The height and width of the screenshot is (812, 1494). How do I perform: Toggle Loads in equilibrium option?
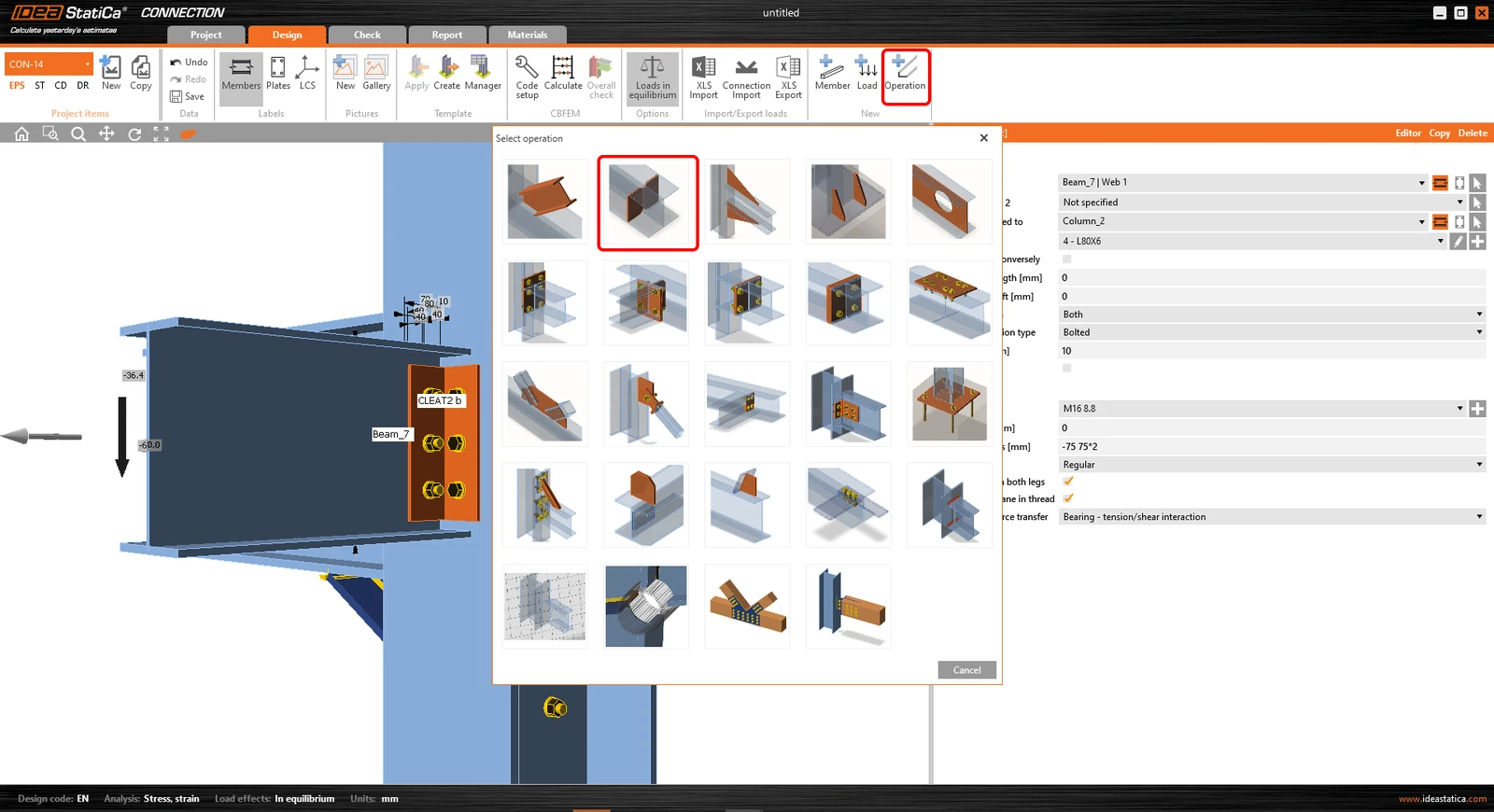click(x=652, y=77)
